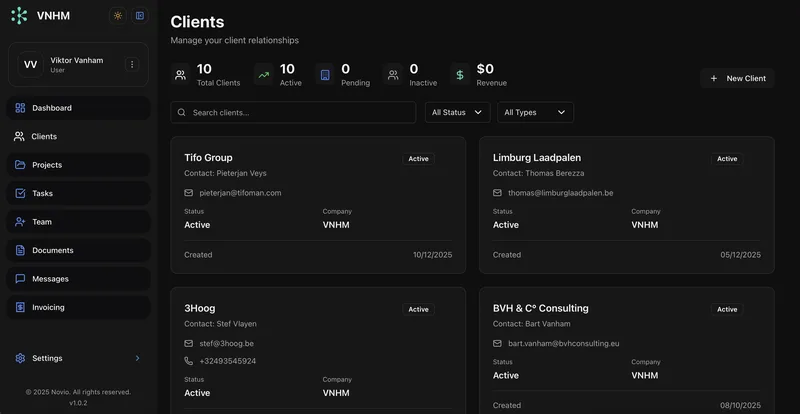This screenshot has width=800, height=414.
Task: Click the Invoicing icon in the sidebar
Action: (x=20, y=307)
